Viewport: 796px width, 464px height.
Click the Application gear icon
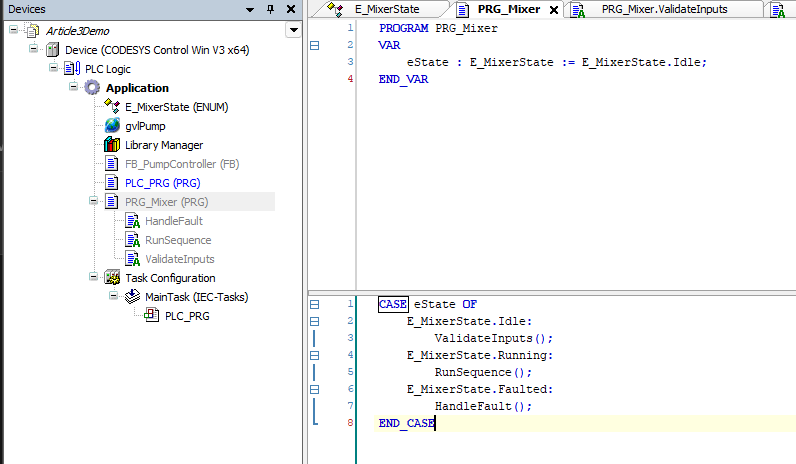point(92,88)
